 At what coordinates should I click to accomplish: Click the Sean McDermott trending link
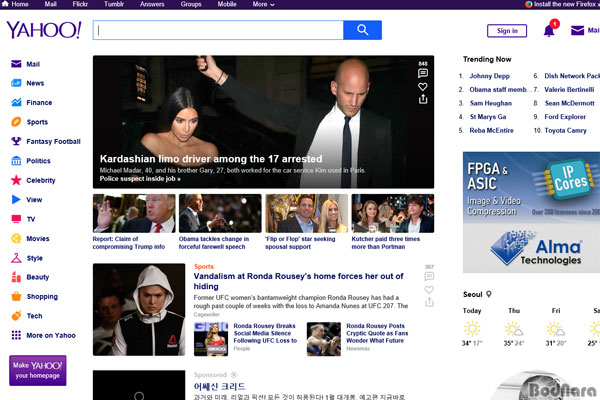(x=569, y=103)
